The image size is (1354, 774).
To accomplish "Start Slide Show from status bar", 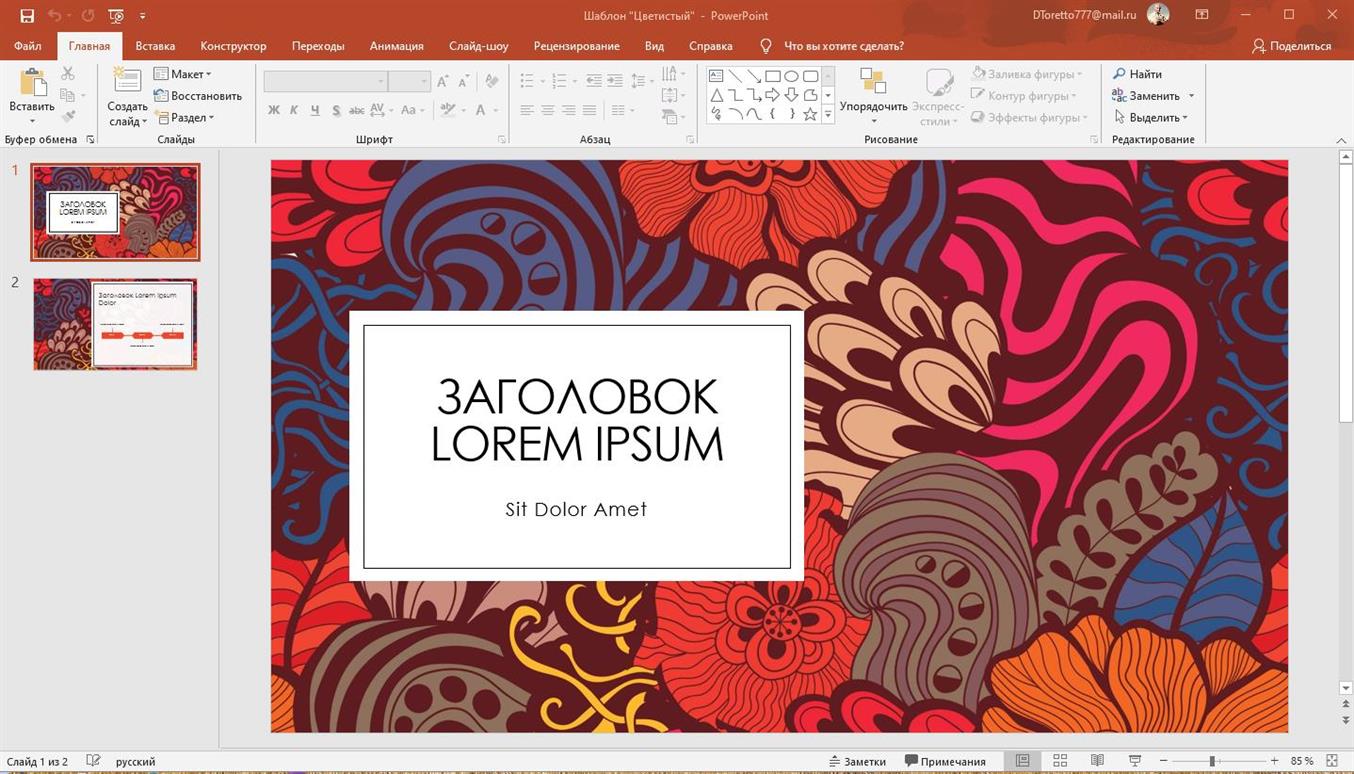I will [1135, 762].
